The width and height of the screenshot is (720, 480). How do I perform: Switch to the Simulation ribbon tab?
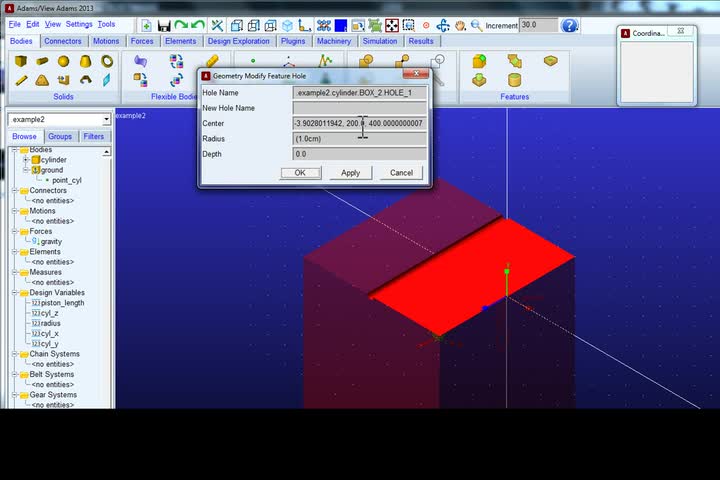tap(380, 41)
